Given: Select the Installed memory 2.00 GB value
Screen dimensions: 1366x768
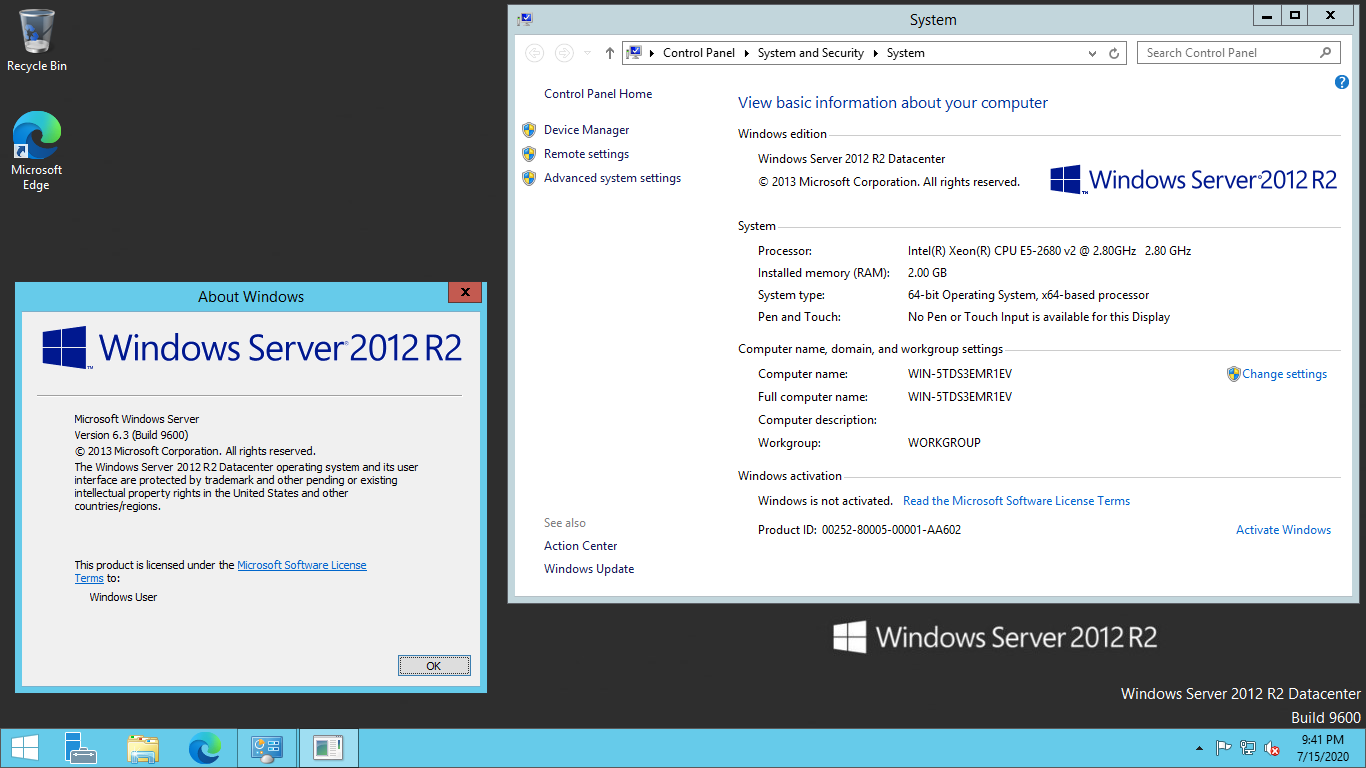Looking at the screenshot, I should [927, 273].
